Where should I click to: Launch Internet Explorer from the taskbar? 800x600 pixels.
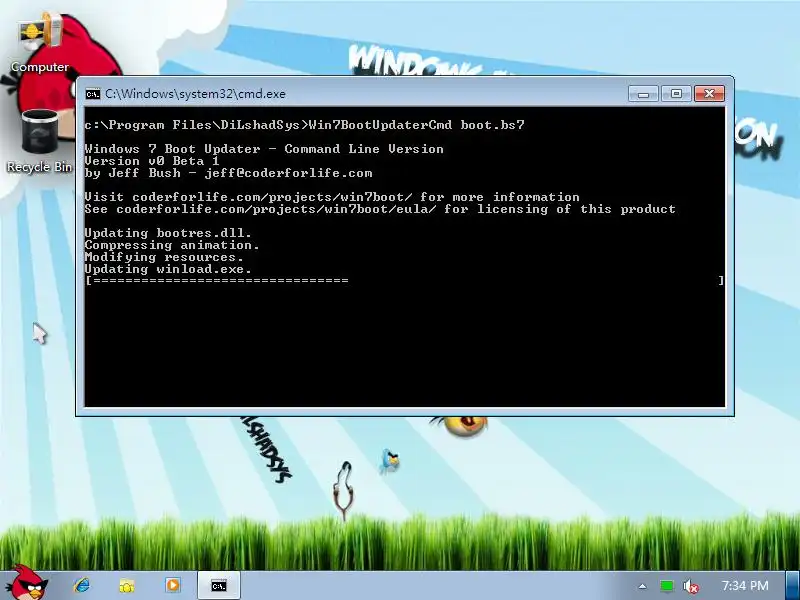[x=82, y=585]
